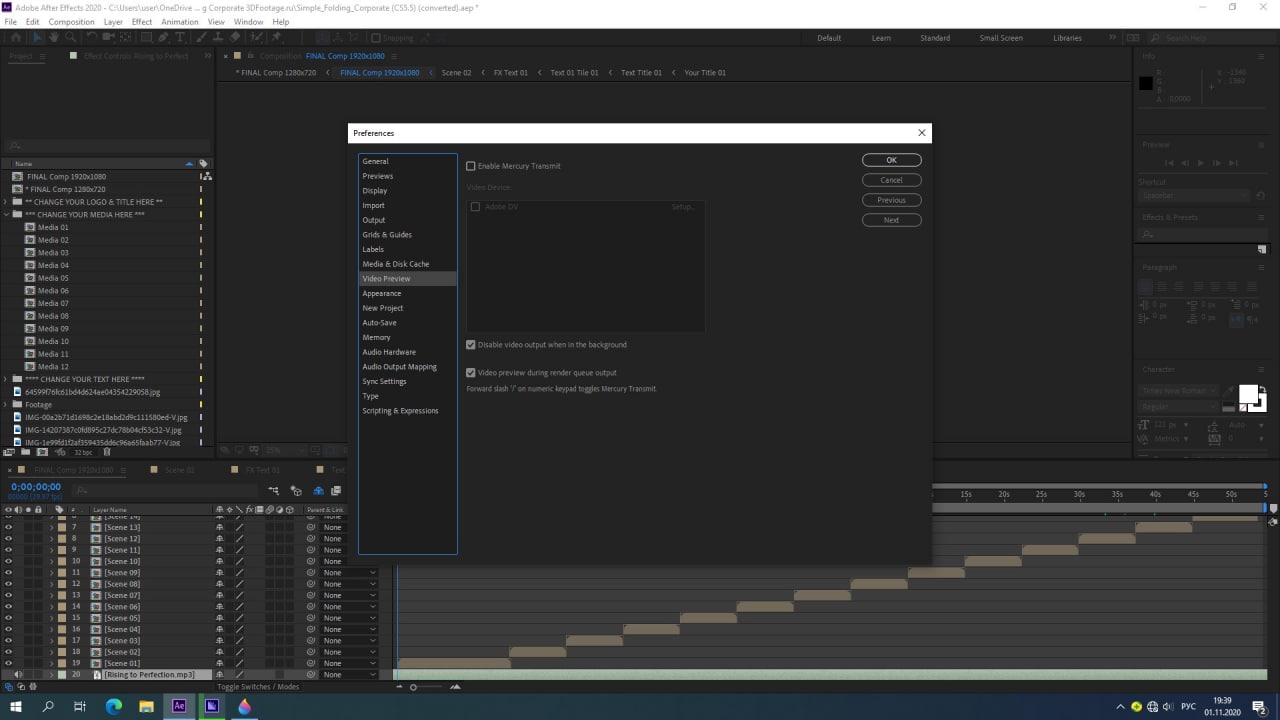
Task: Expand CHANGE YOUR TEXT HERE folder
Action: (6, 380)
